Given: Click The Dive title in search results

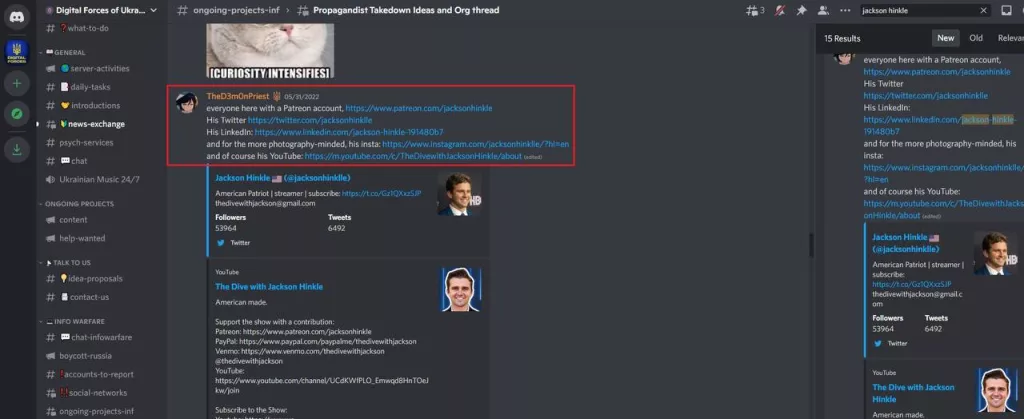Looking at the screenshot, I should point(914,393).
